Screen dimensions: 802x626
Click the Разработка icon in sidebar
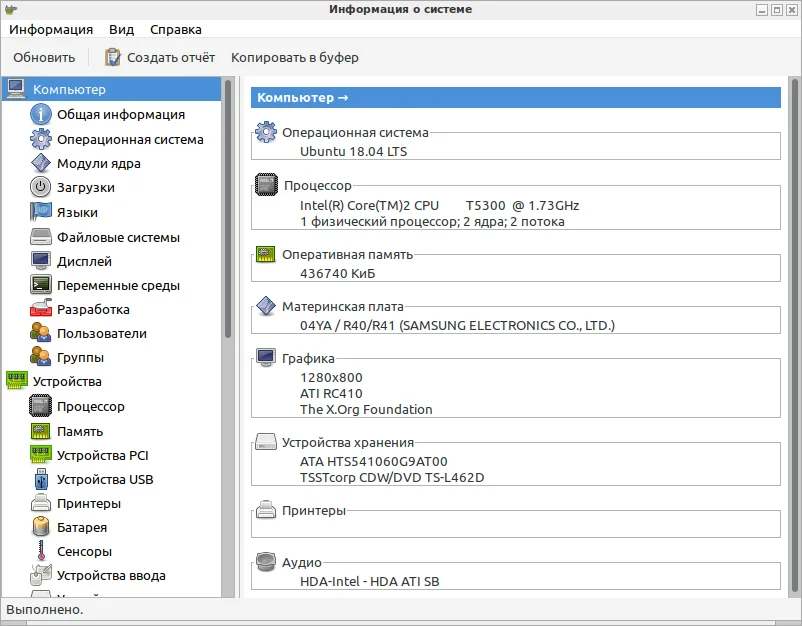click(40, 308)
